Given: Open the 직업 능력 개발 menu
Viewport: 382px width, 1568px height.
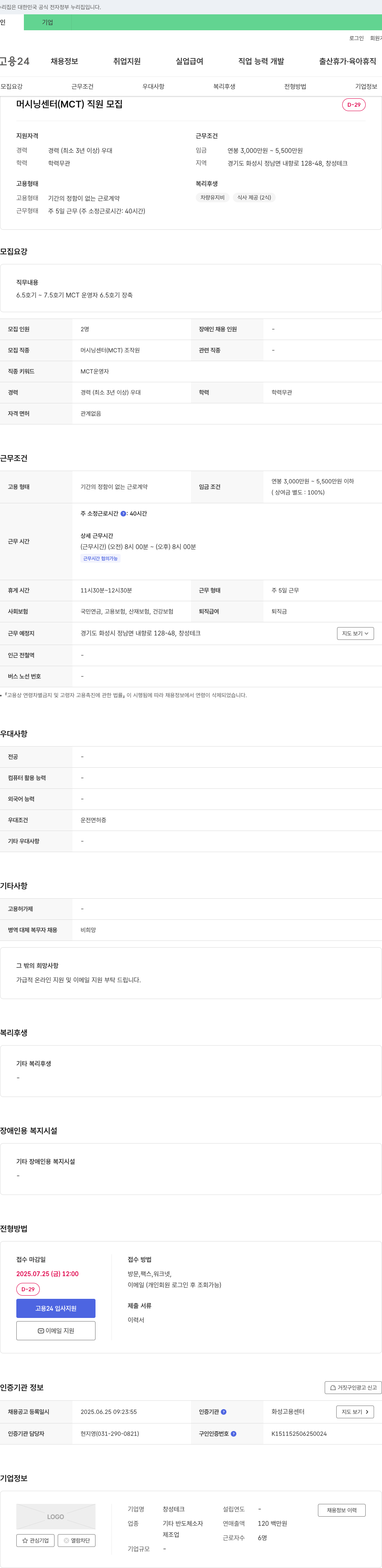Looking at the screenshot, I should point(261,61).
